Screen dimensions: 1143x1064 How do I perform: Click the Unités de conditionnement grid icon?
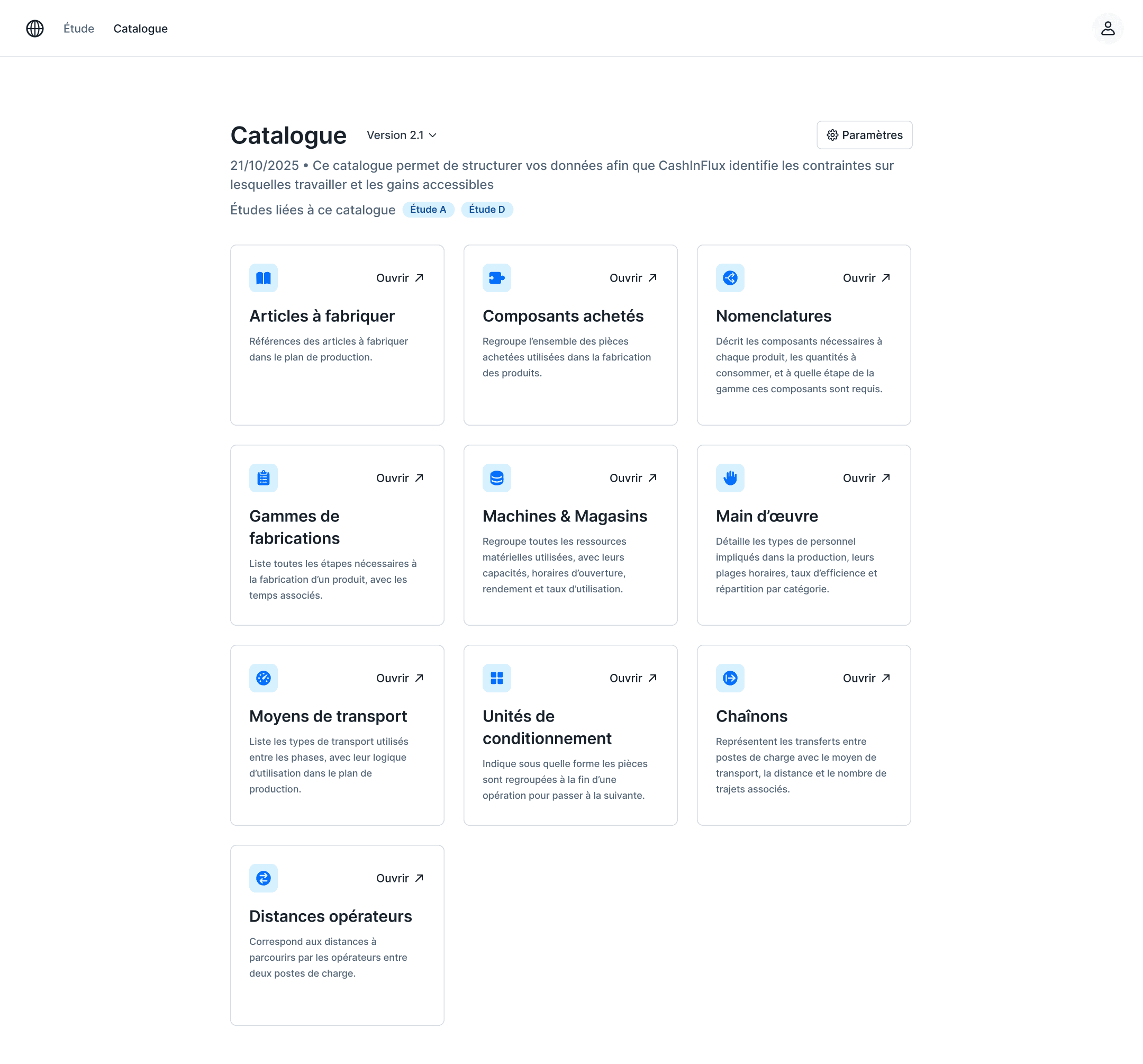pos(497,678)
